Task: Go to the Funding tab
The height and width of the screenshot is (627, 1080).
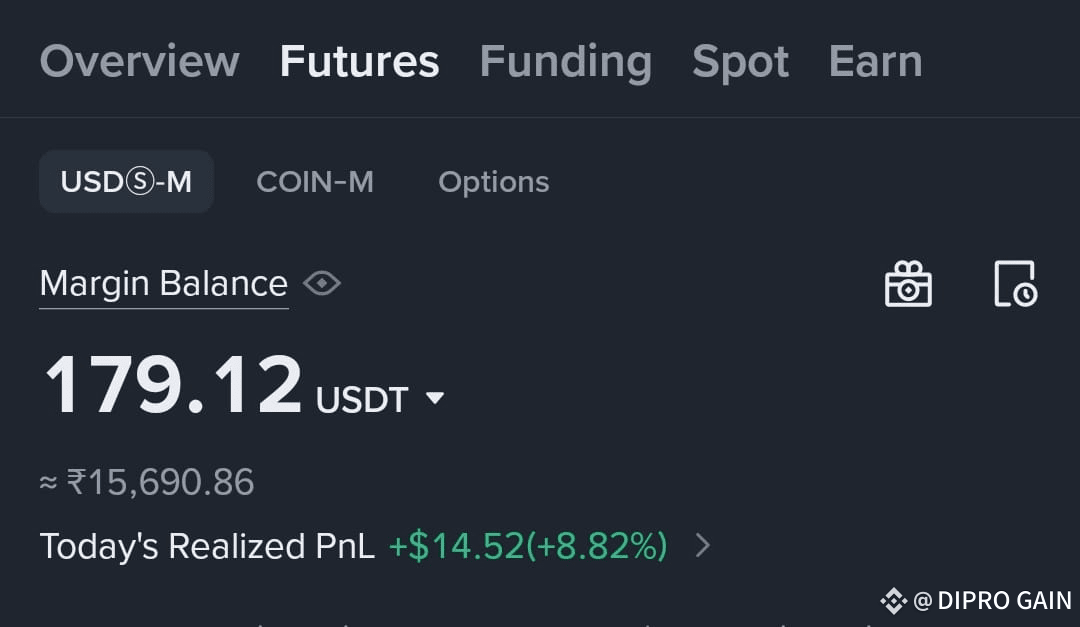Action: pos(565,63)
